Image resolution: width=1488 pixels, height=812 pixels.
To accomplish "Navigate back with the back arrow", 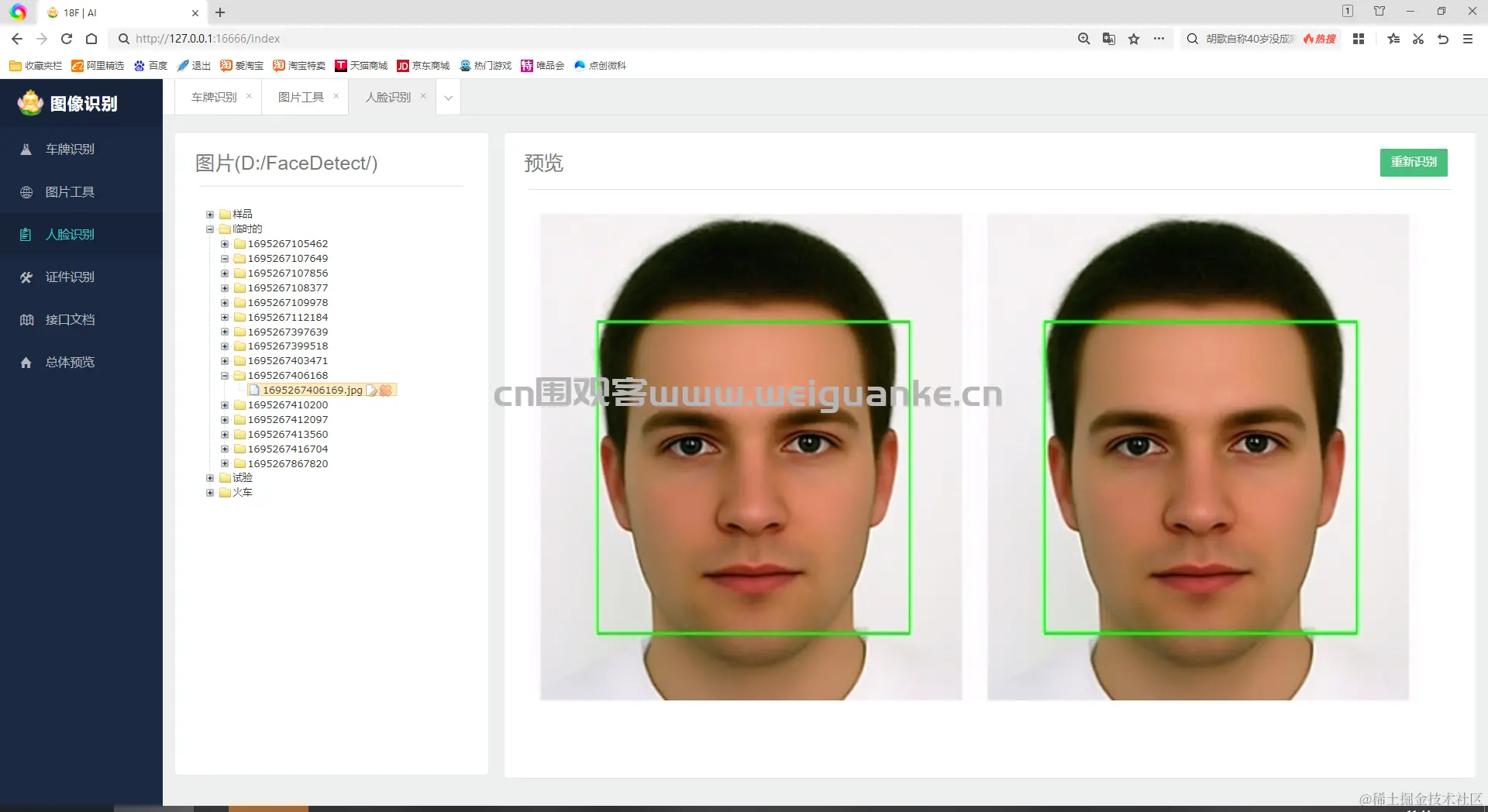I will (x=17, y=39).
